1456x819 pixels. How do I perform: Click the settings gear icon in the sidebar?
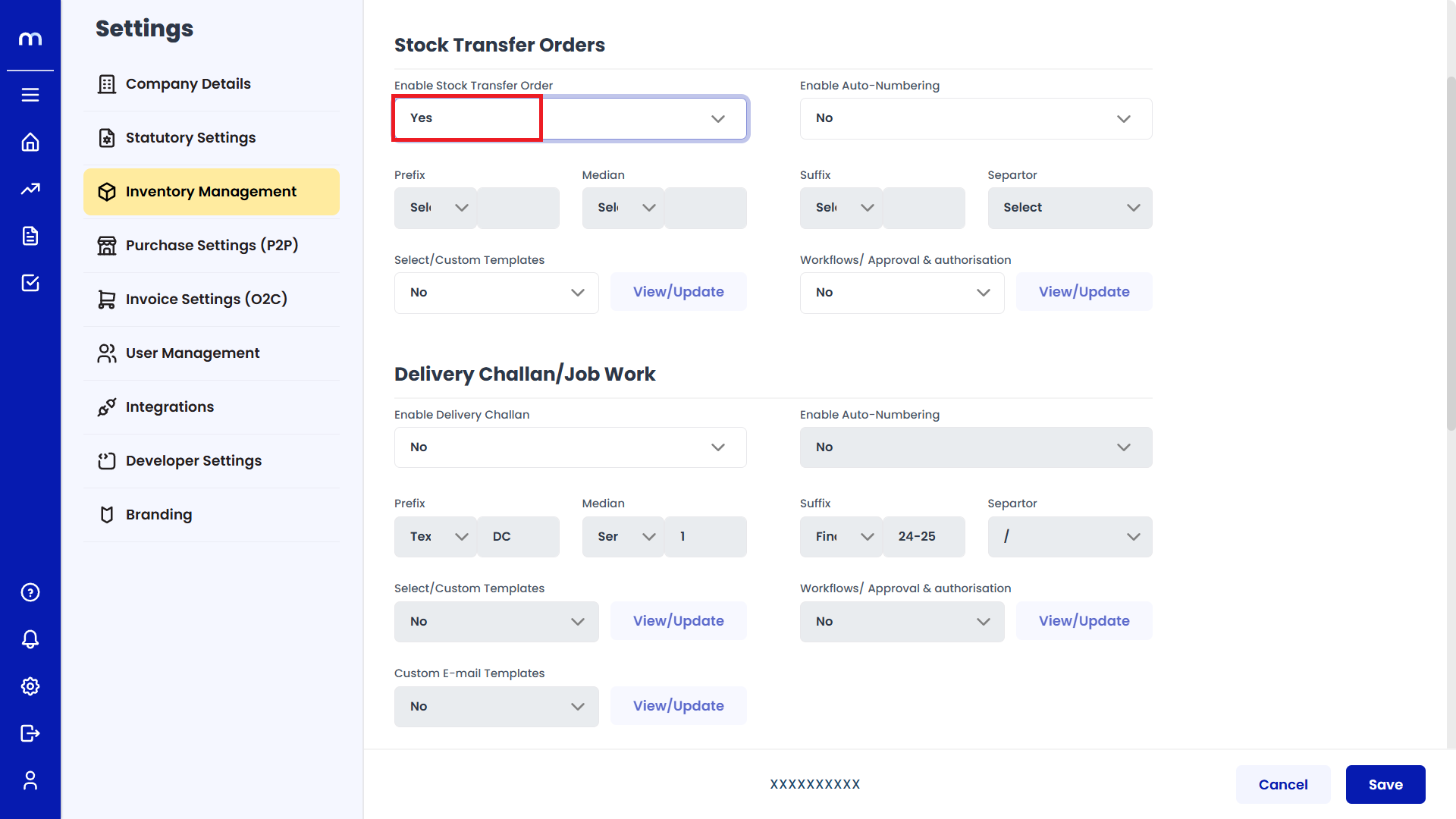coord(30,686)
